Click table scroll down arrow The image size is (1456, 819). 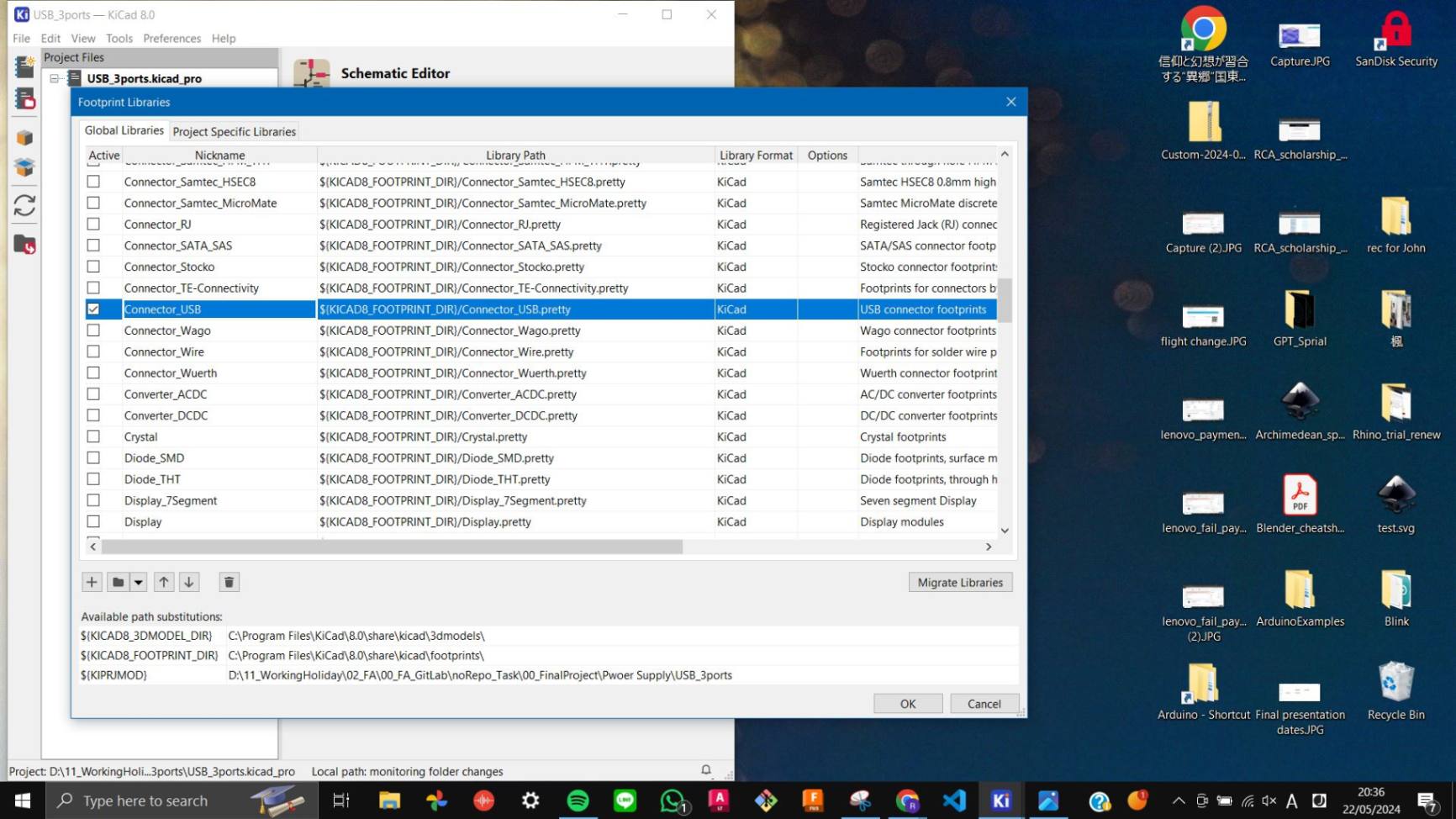tap(1005, 531)
